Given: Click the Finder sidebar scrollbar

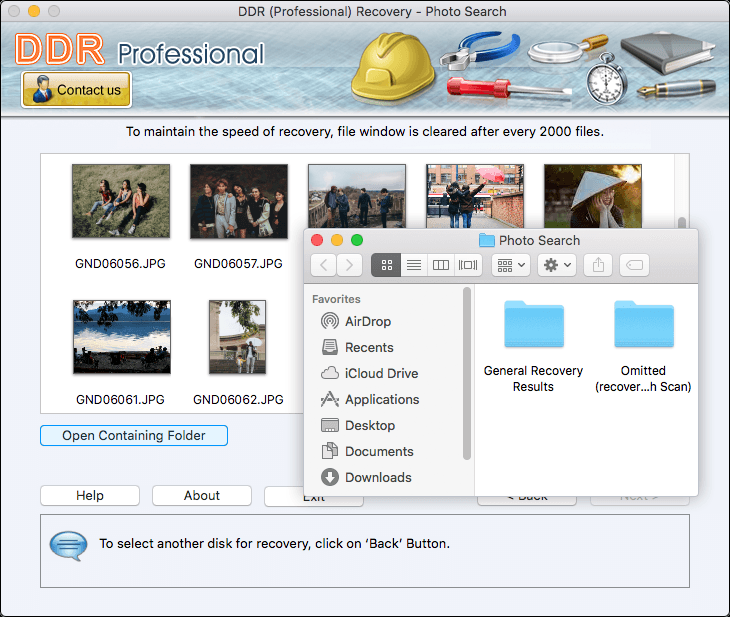Looking at the screenshot, I should coord(466,373).
